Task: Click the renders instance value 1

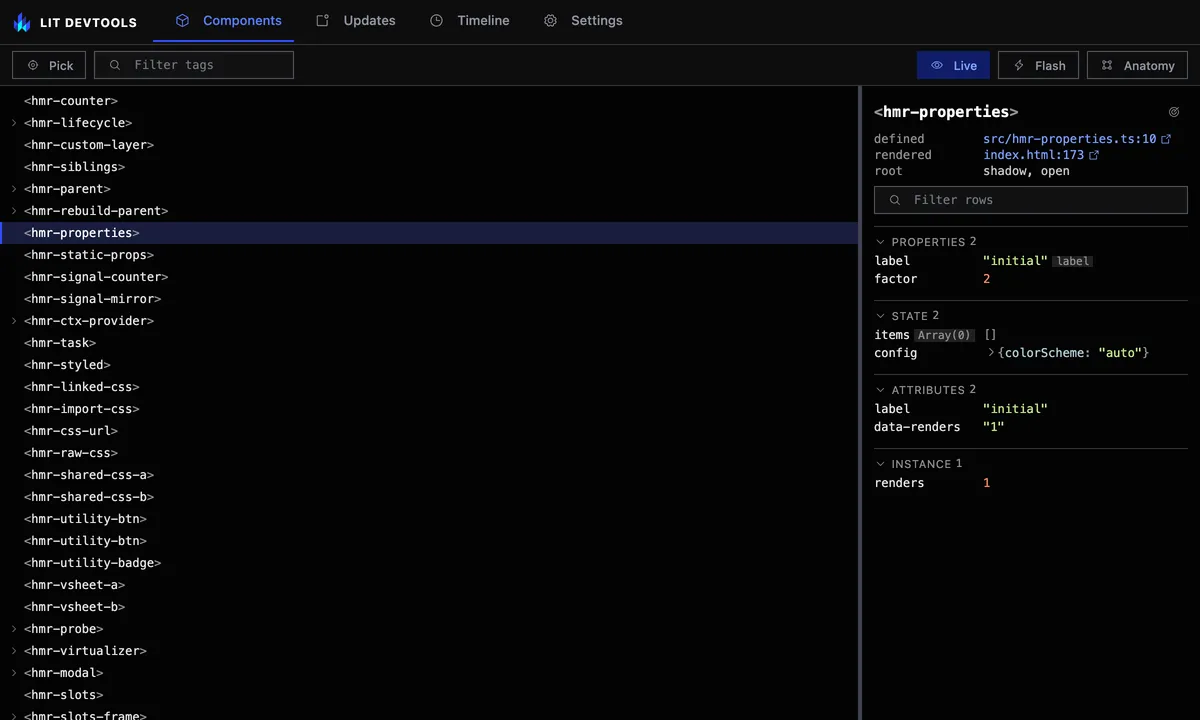Action: click(987, 483)
